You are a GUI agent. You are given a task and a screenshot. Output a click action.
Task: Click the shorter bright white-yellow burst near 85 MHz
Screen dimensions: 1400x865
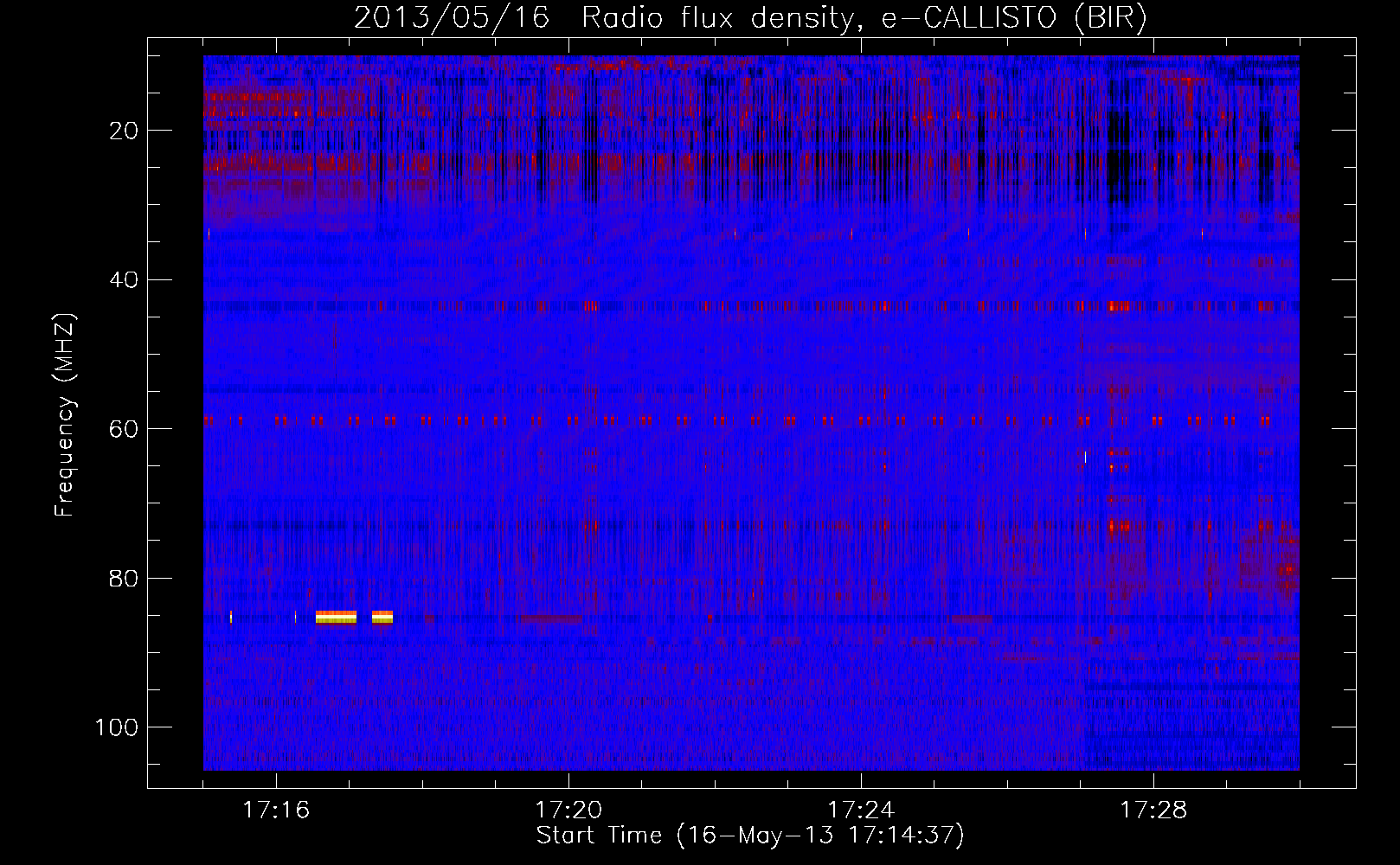382,617
